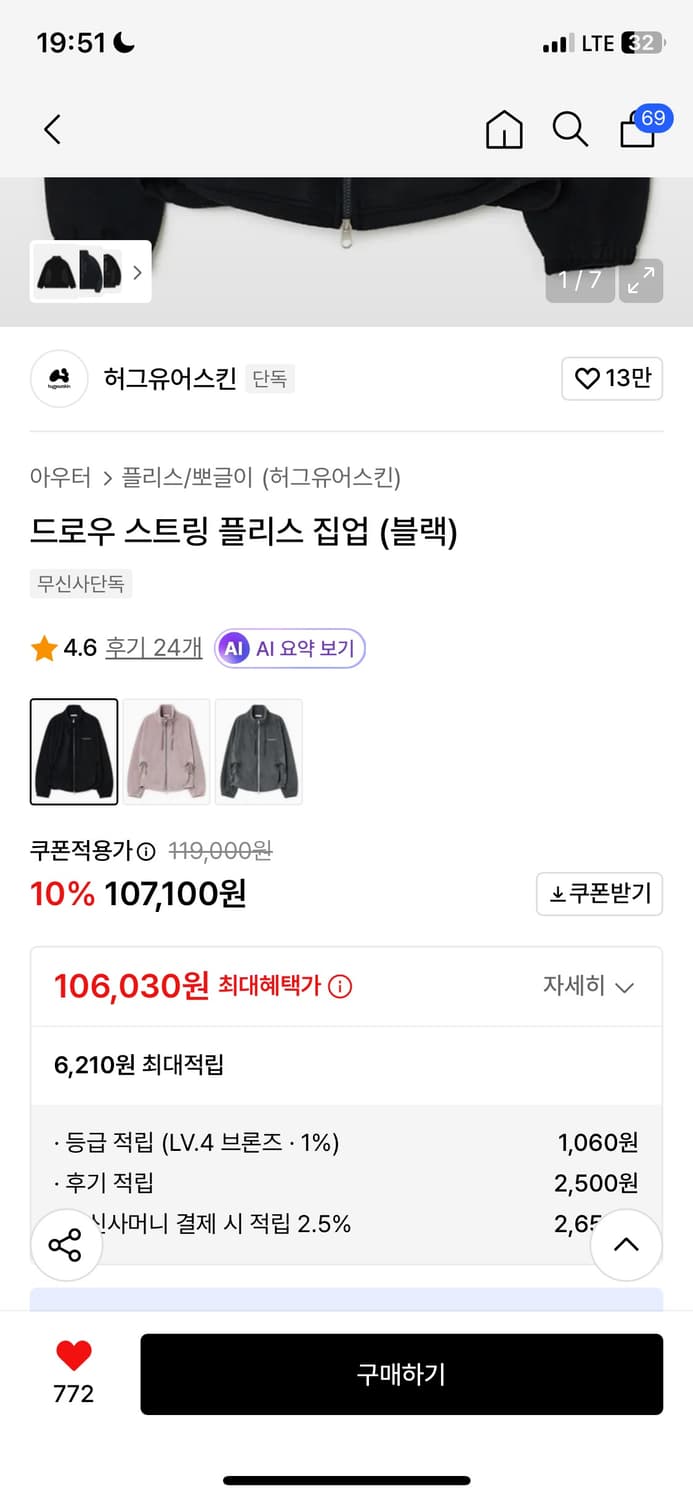Screen dimensions: 693x1500
Task: Tap the scroll-to-top arrow button
Action: [x=626, y=1244]
